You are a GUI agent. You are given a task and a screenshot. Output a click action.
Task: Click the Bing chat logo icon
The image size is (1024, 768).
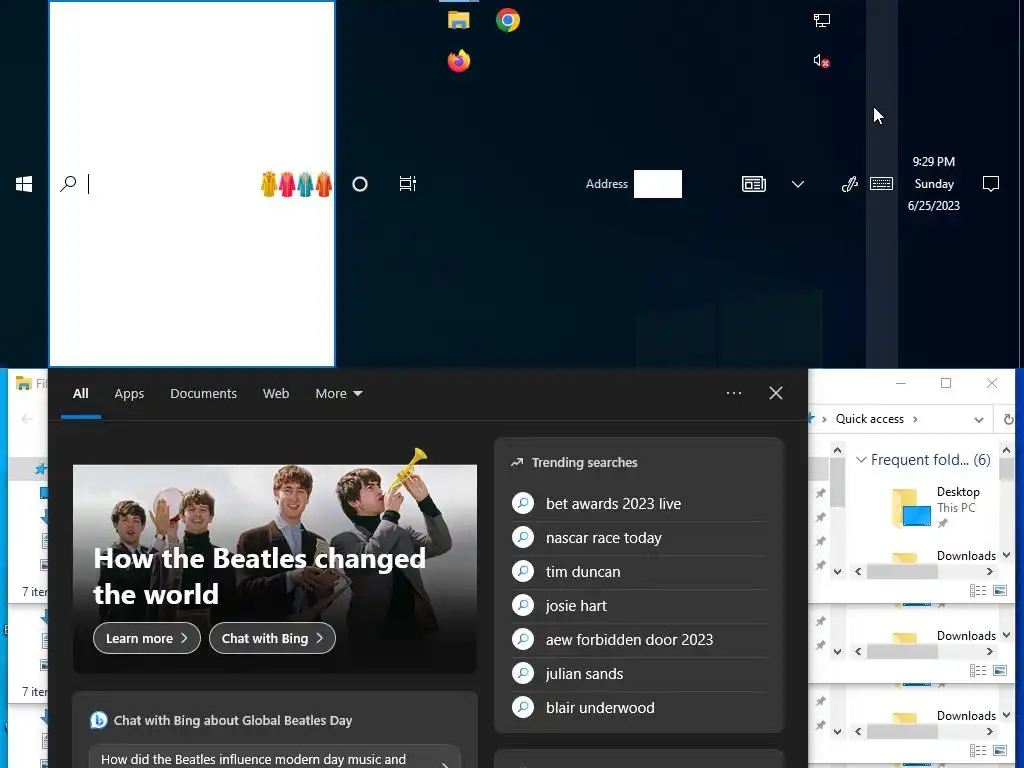pos(99,720)
